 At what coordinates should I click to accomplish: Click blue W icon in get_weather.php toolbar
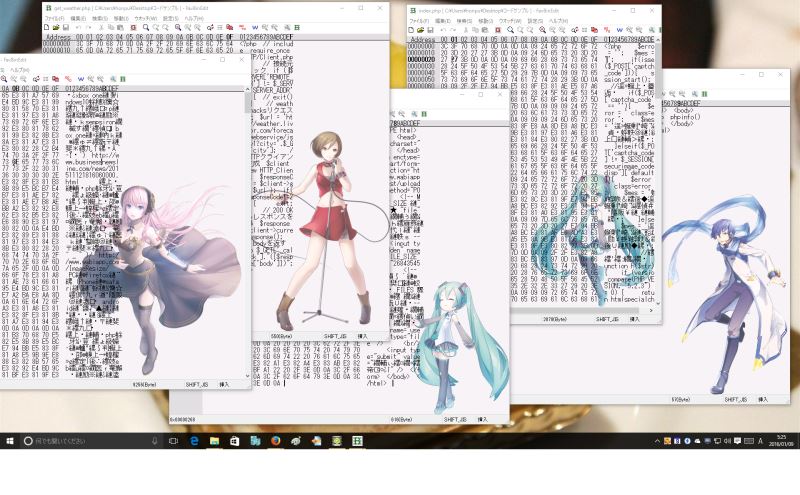tap(255, 28)
